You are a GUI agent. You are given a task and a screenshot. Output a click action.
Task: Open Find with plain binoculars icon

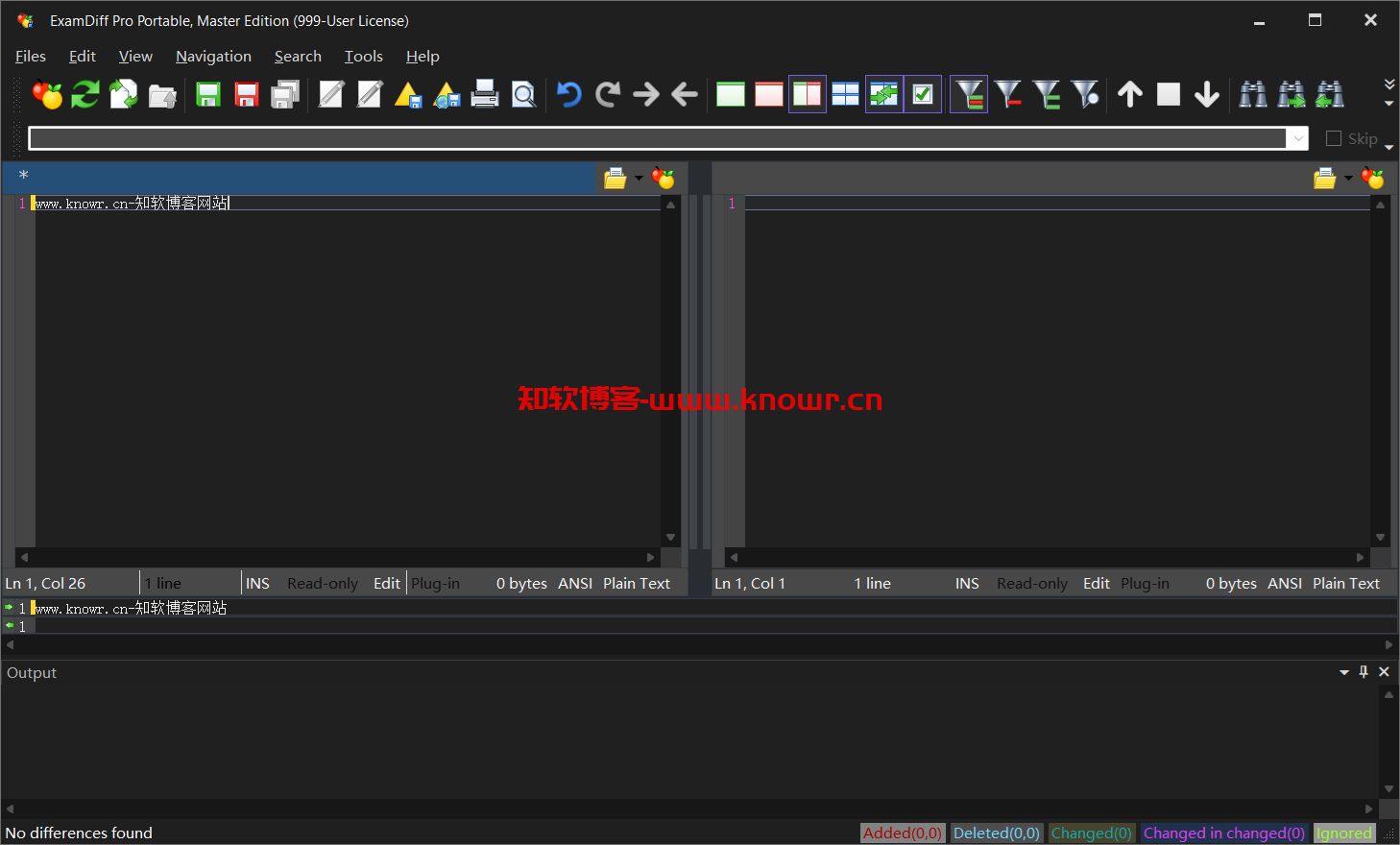coord(1253,94)
